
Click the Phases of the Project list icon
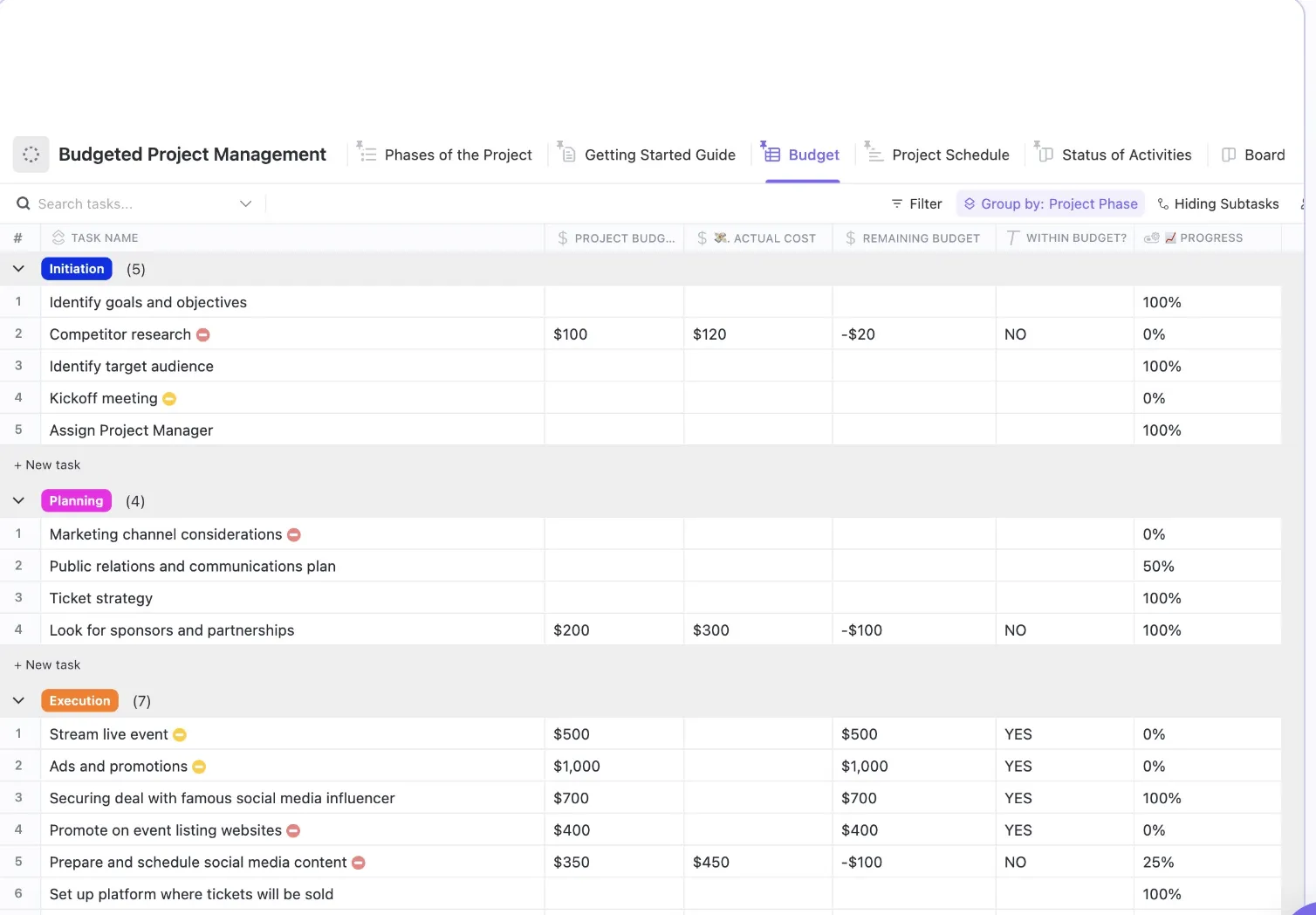point(367,153)
